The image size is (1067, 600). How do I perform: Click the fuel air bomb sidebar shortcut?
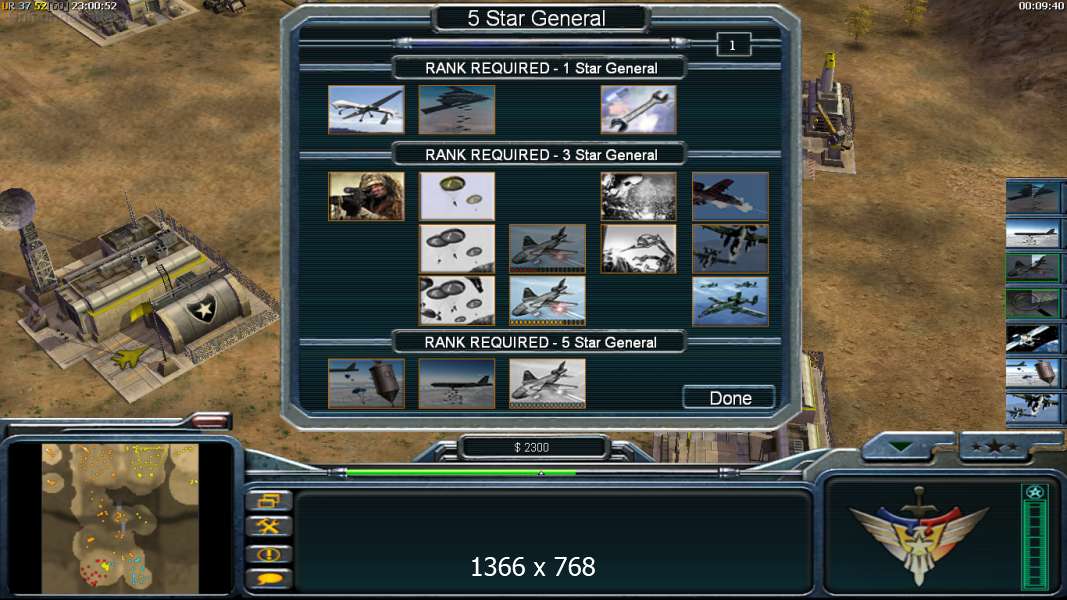pyautogui.click(x=1033, y=373)
